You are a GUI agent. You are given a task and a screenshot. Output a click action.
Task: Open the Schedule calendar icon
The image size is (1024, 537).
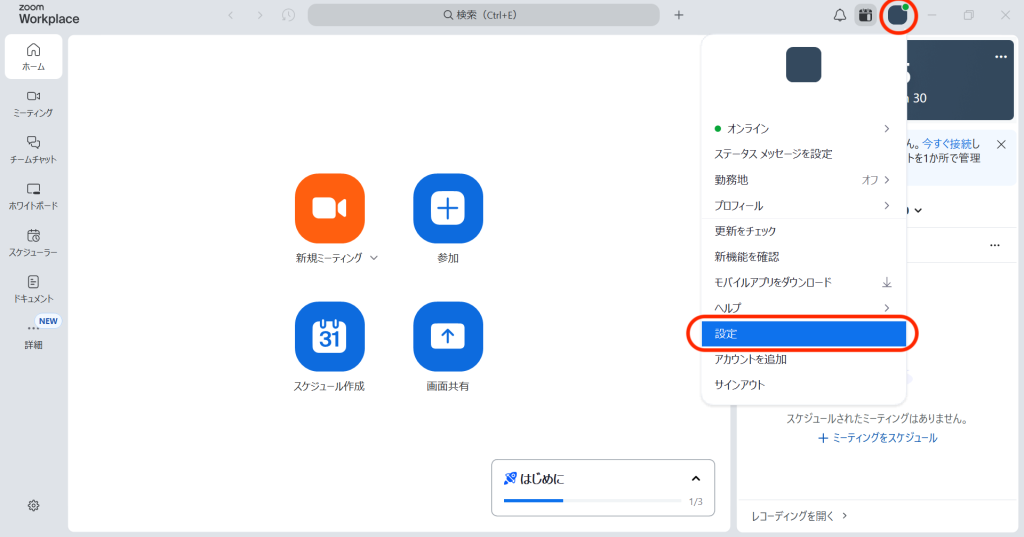[329, 336]
